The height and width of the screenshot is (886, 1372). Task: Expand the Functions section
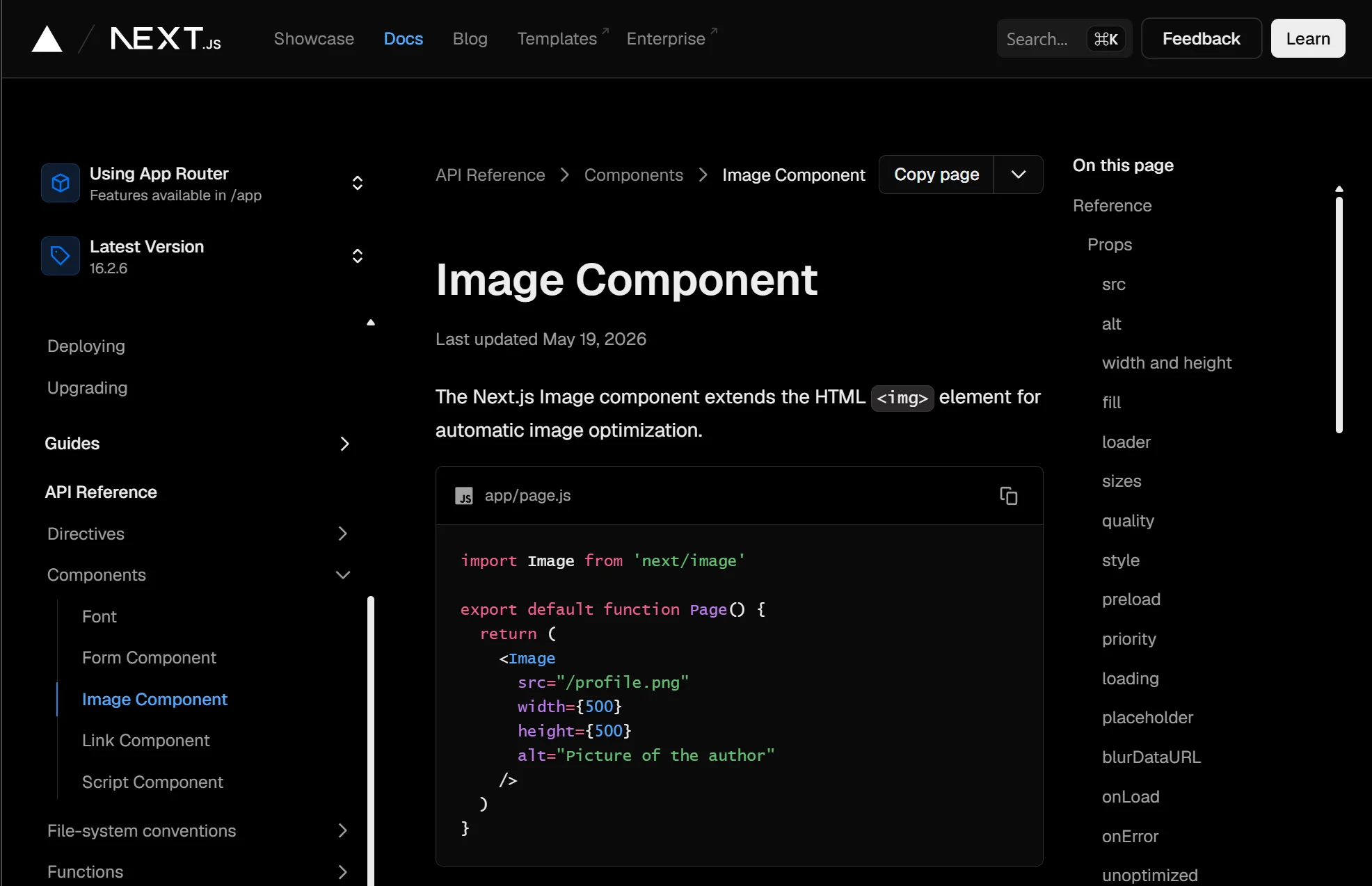click(198, 872)
